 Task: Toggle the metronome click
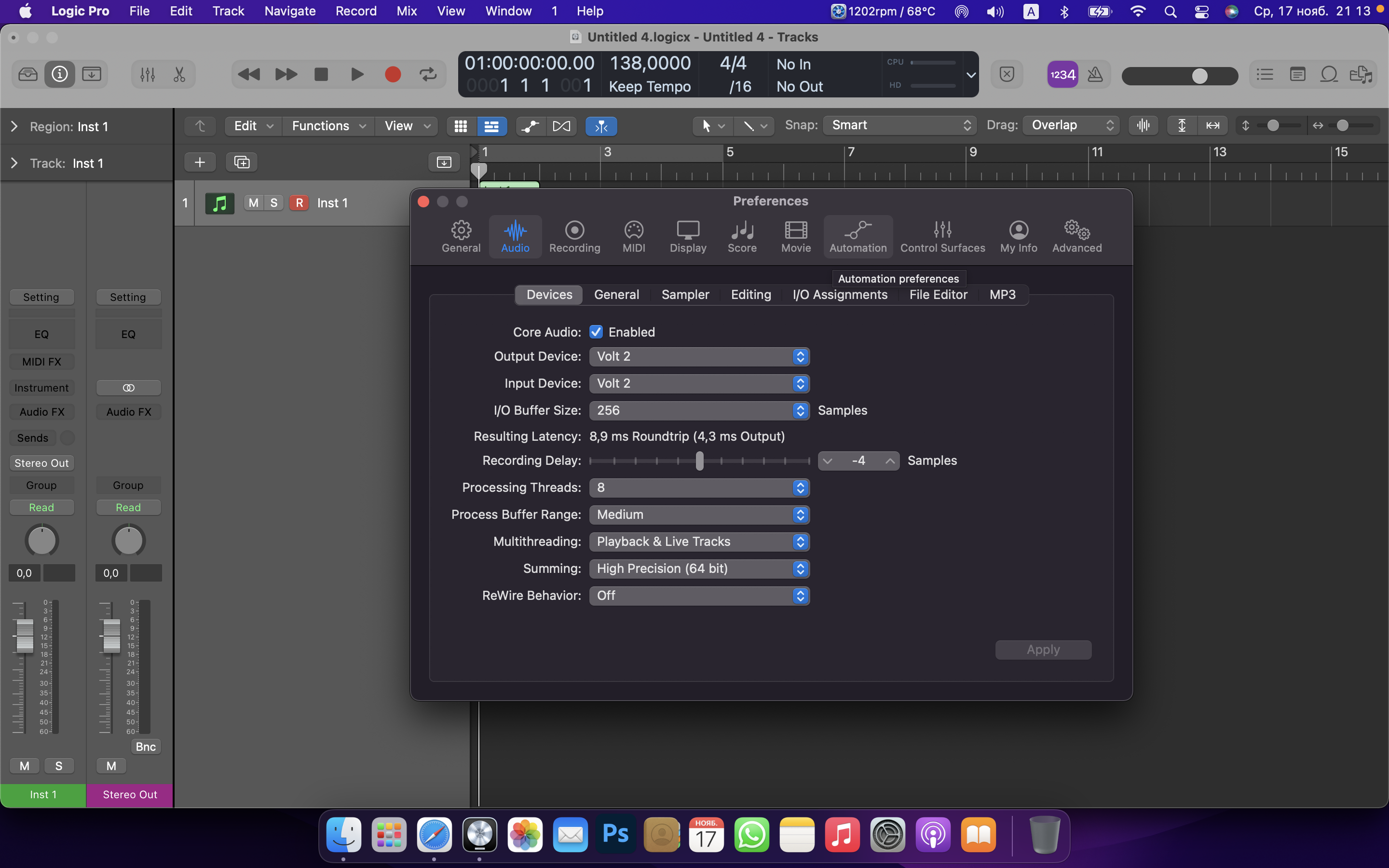[1095, 74]
